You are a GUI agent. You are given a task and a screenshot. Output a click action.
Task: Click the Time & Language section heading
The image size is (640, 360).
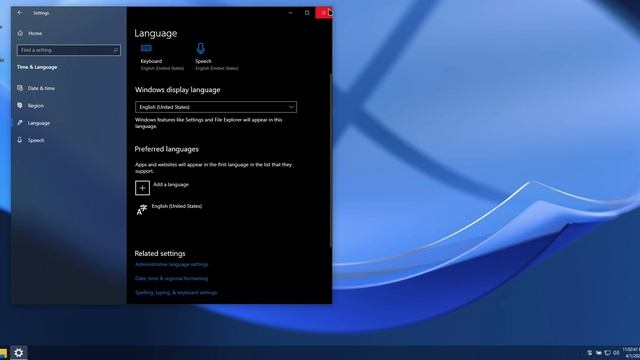pyautogui.click(x=37, y=67)
